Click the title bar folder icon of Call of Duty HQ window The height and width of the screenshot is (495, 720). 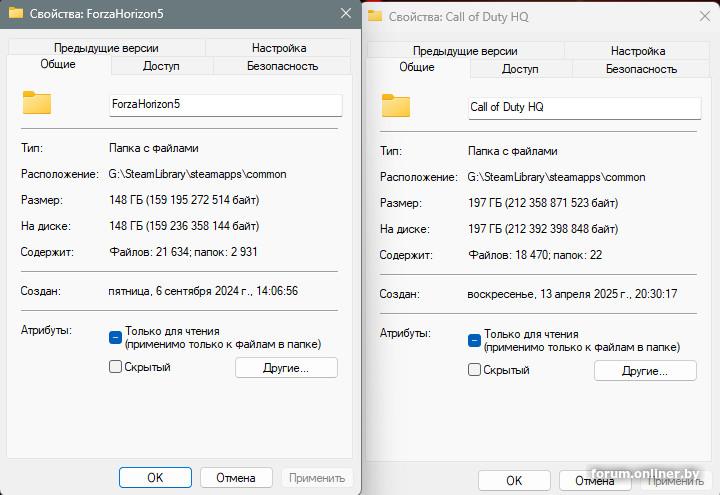[x=375, y=16]
